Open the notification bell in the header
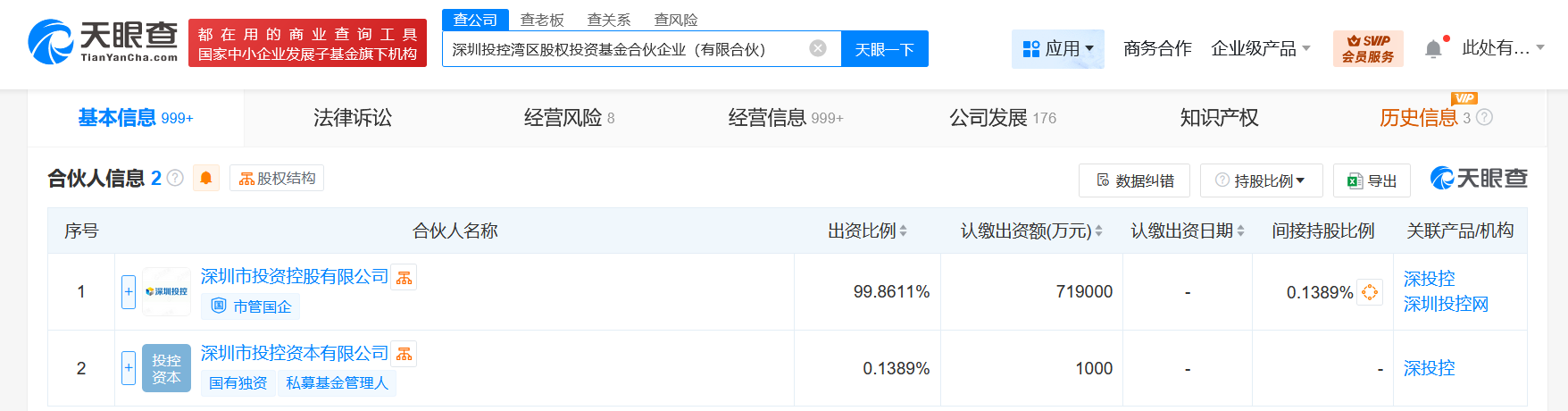This screenshot has width=1568, height=411. pos(1433,49)
